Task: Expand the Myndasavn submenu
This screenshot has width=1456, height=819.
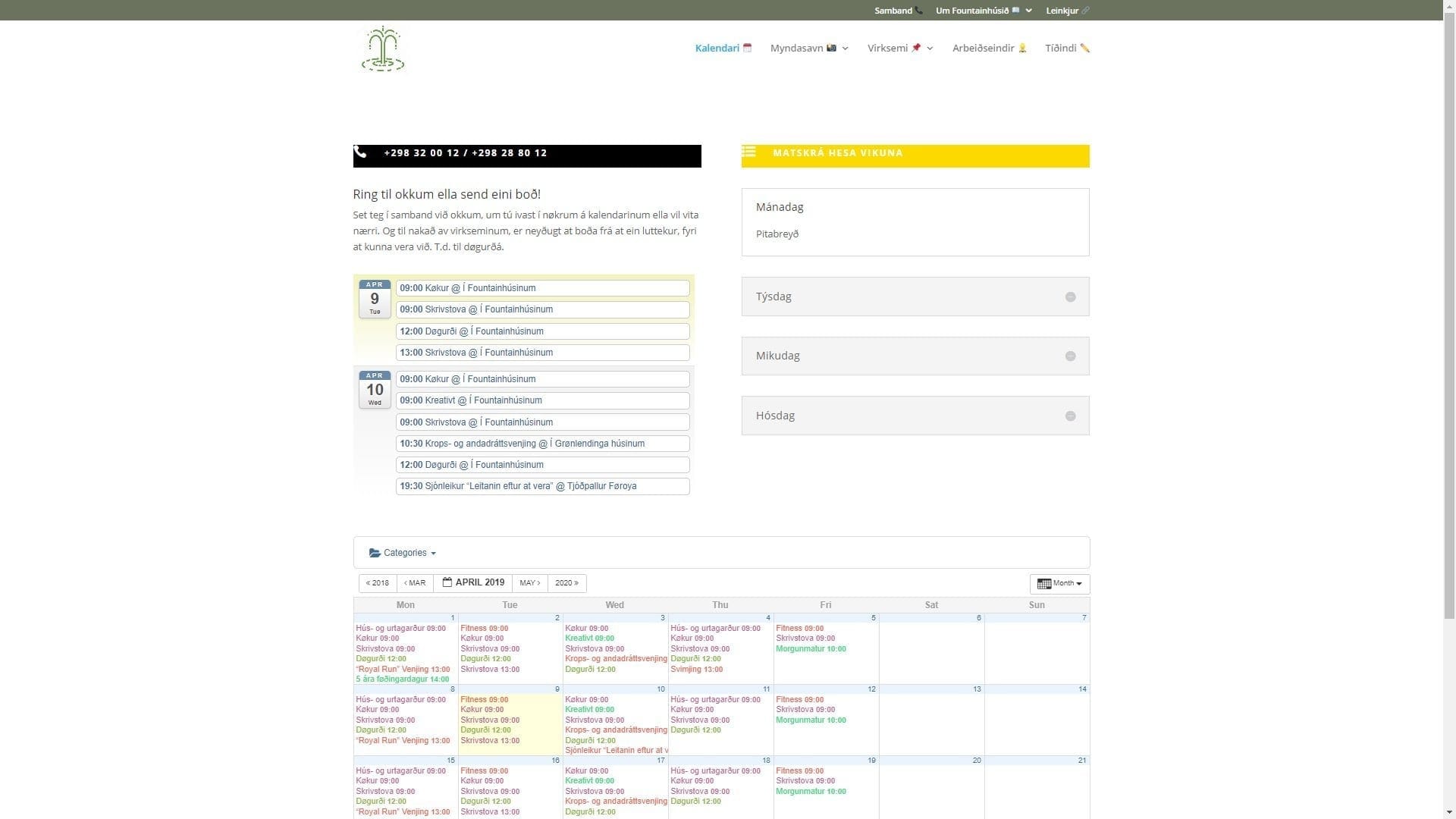Action: (x=808, y=48)
